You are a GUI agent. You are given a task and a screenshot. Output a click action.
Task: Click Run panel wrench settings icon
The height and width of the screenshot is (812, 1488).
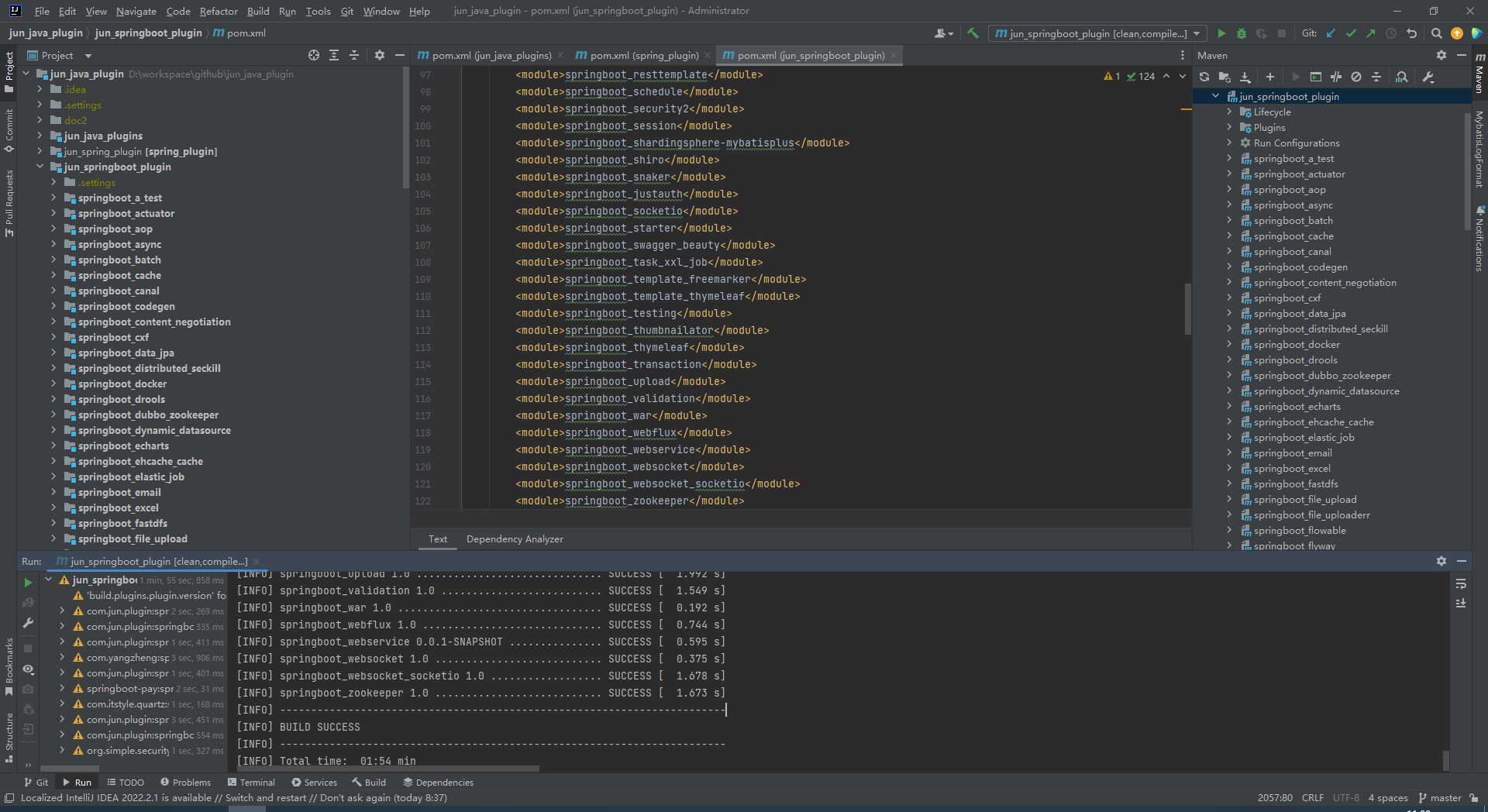pos(29,623)
